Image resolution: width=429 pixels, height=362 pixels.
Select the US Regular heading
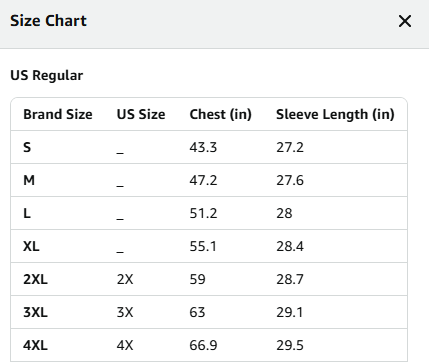pyautogui.click(x=47, y=75)
